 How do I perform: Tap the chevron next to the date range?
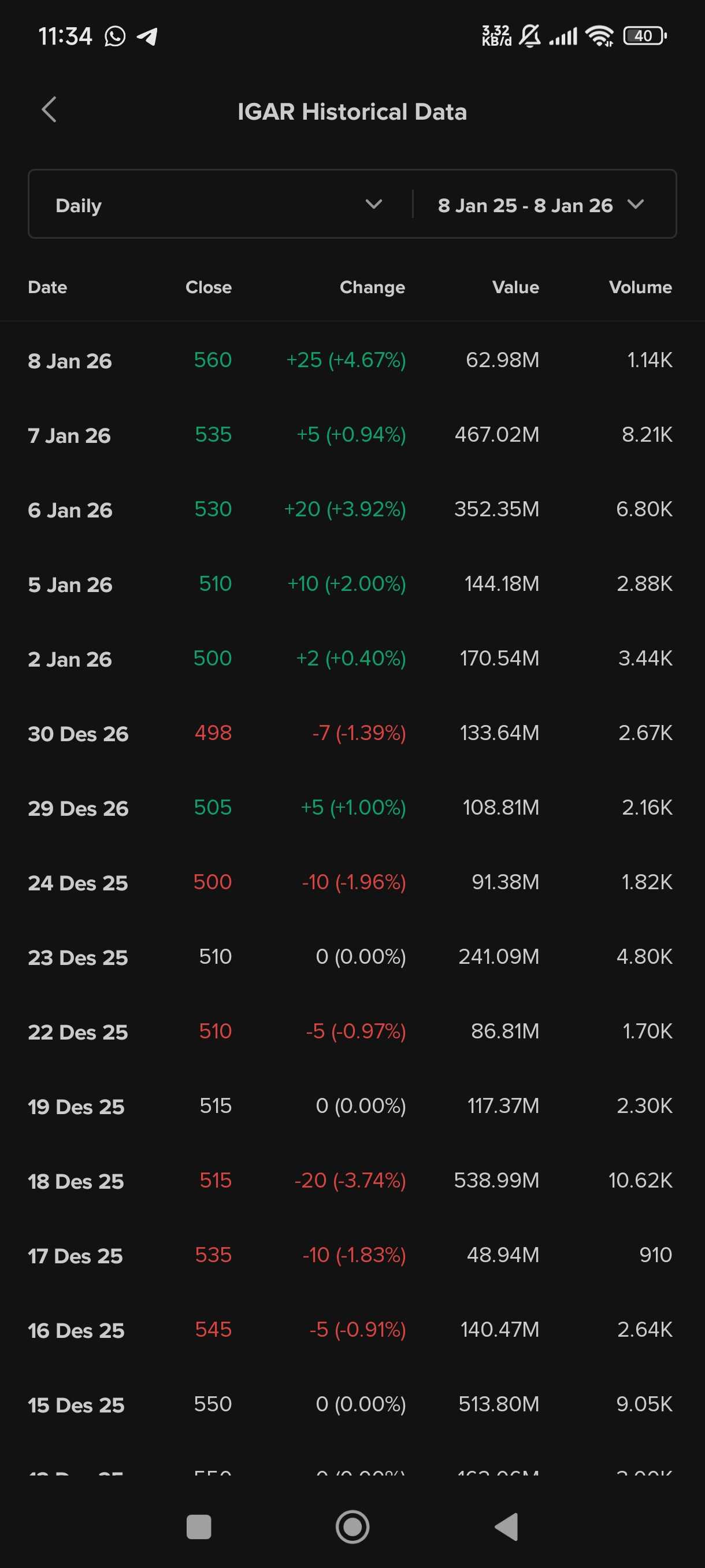coord(636,205)
